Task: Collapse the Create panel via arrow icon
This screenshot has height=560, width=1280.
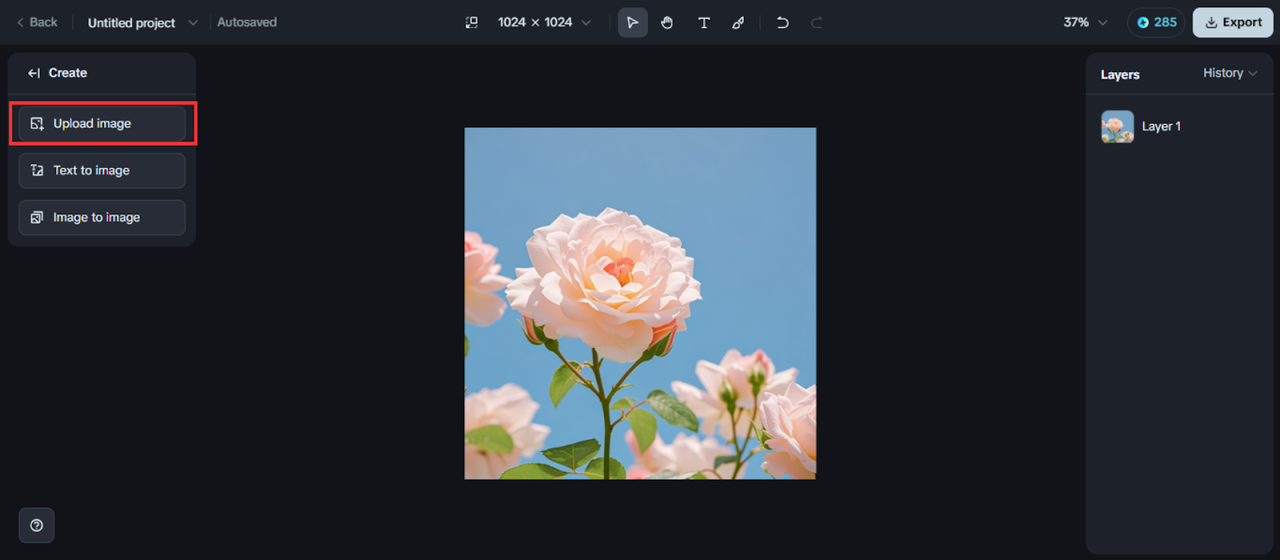Action: [x=34, y=73]
